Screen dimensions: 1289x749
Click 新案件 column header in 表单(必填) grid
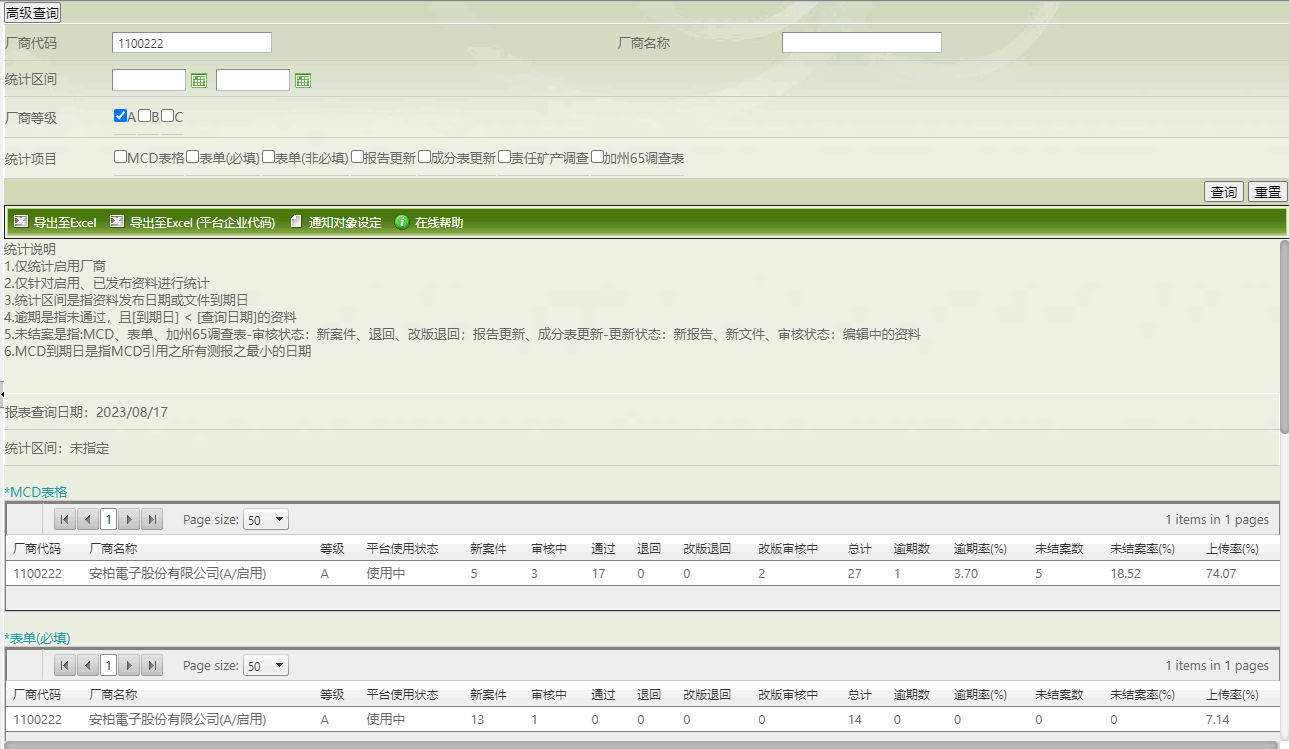click(x=488, y=695)
